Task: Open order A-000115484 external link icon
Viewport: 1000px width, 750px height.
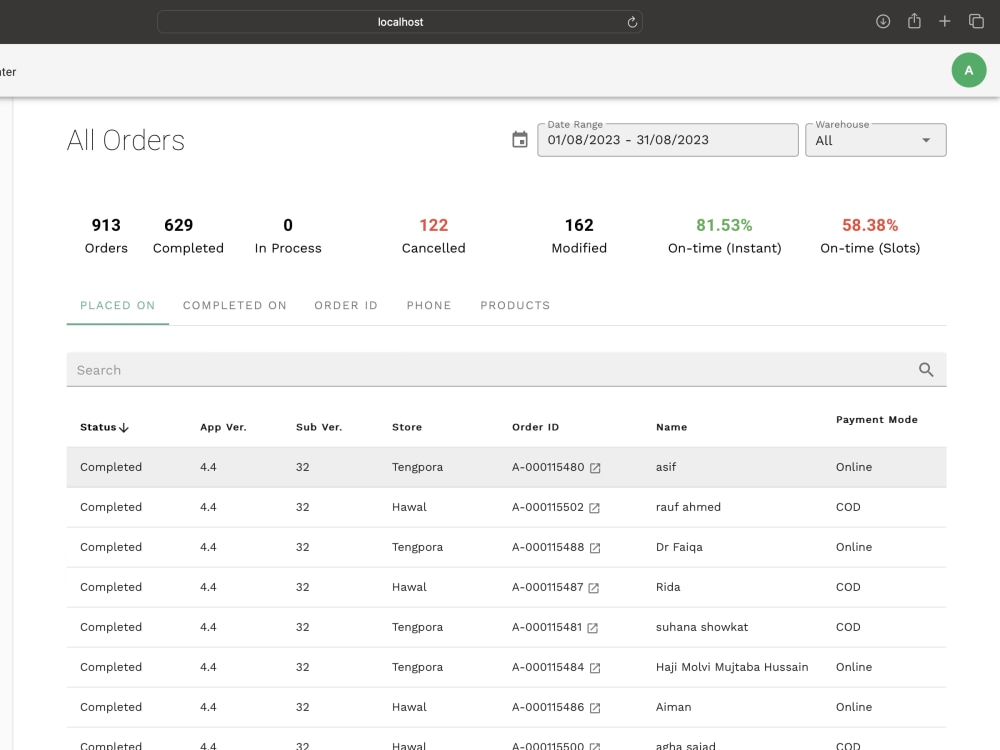Action: tap(595, 668)
